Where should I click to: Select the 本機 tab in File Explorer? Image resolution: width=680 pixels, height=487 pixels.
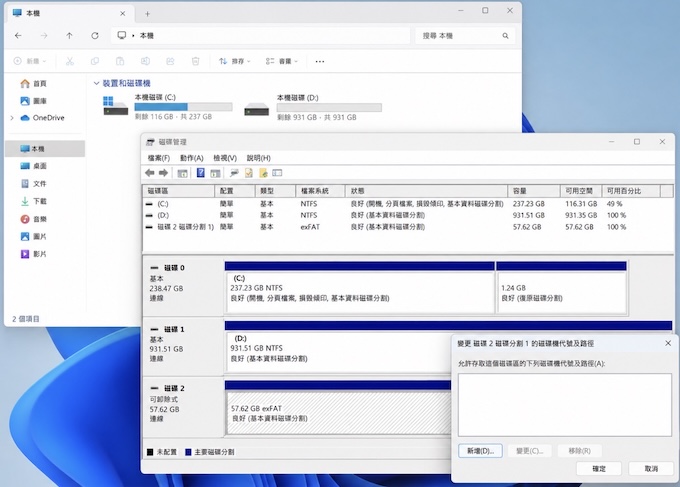point(69,14)
